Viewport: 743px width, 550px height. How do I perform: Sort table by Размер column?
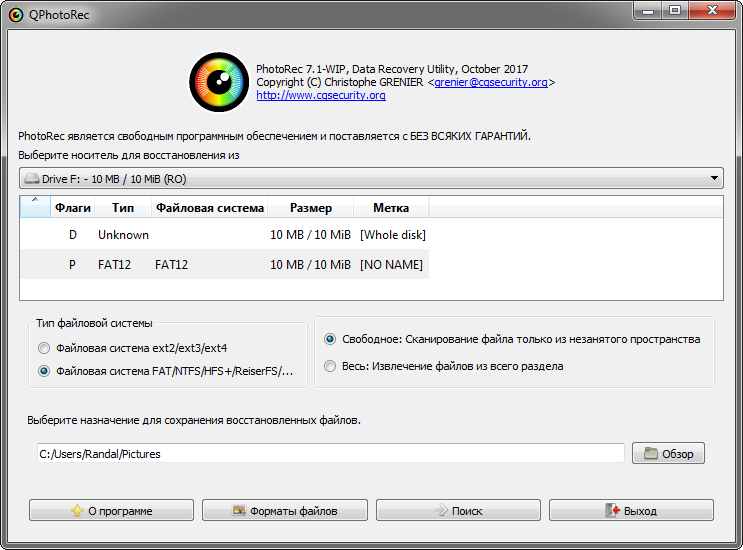coord(311,207)
